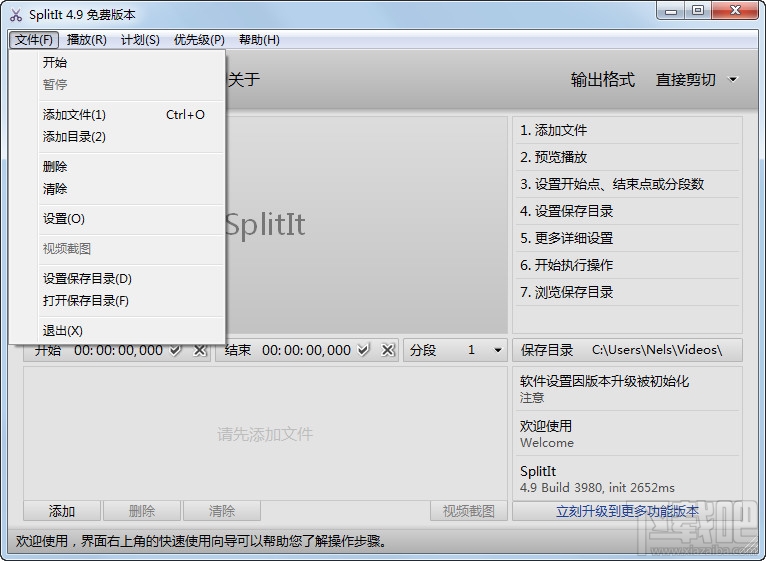Screen dimensions: 766x561
Task: Select guide step 7. 浏览保存目录
Action: pyautogui.click(x=627, y=292)
